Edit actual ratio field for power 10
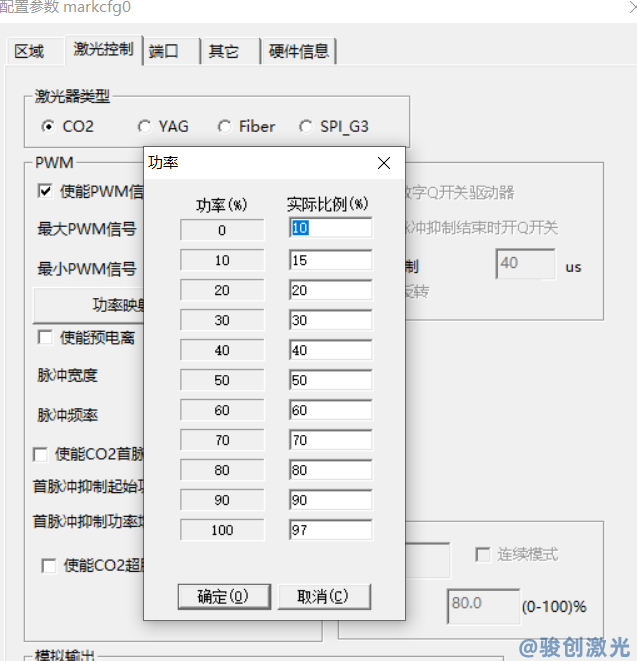The height and width of the screenshot is (661, 637). pyautogui.click(x=331, y=260)
